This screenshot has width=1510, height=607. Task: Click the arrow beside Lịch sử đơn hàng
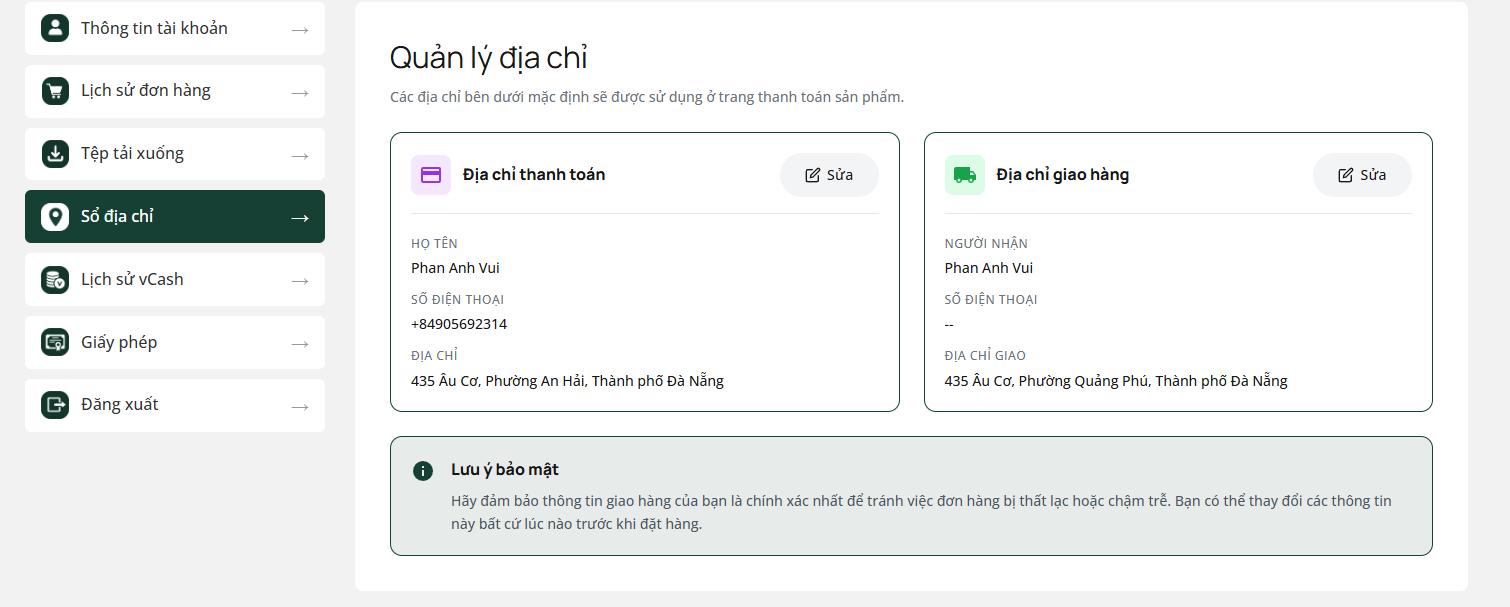300,91
